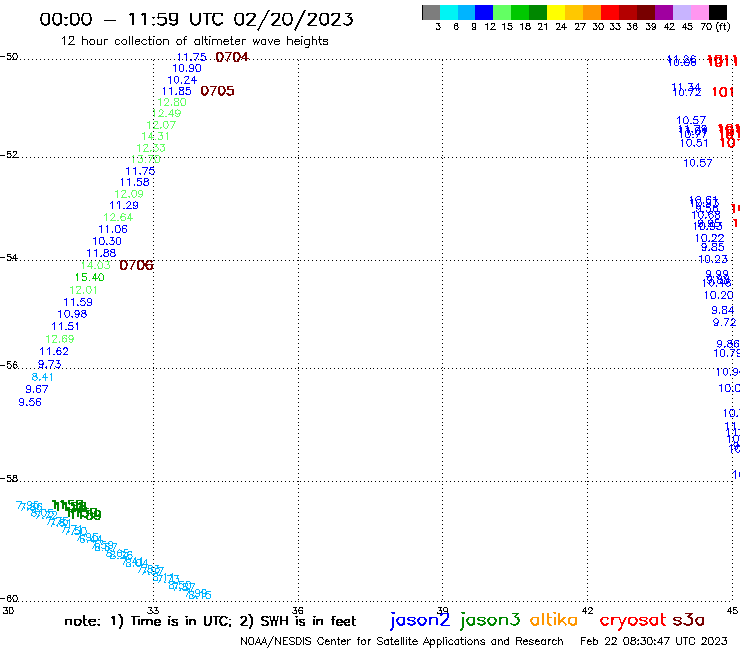Viewport: 740px width, 650px height.
Task: Click the bright red legend swatch
Action: coord(610,12)
